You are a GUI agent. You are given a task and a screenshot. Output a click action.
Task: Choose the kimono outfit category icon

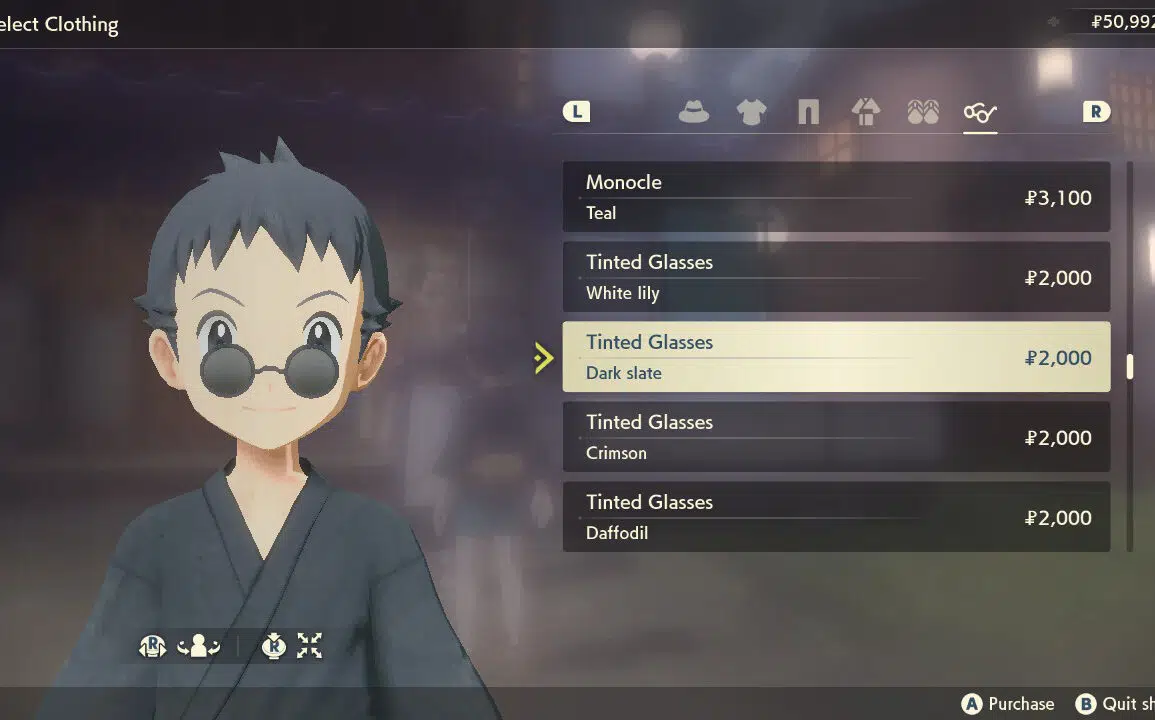point(866,112)
